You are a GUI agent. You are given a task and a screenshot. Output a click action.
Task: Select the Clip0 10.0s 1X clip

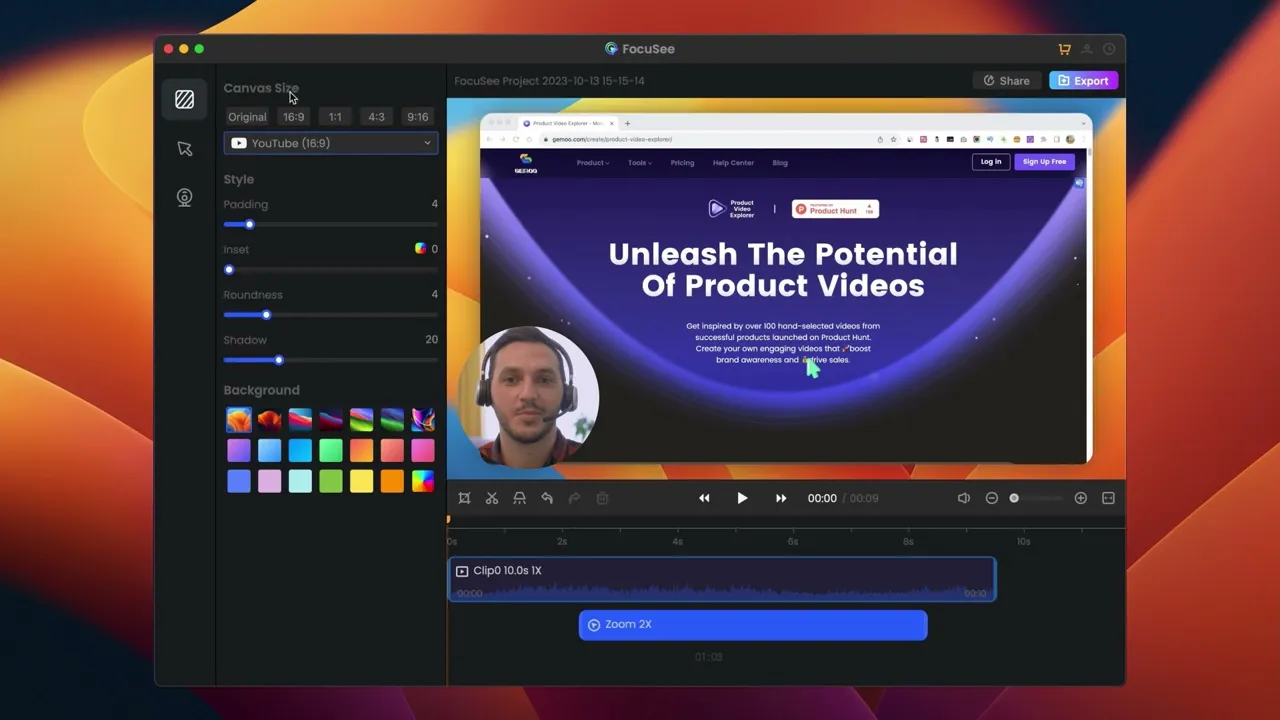722,580
